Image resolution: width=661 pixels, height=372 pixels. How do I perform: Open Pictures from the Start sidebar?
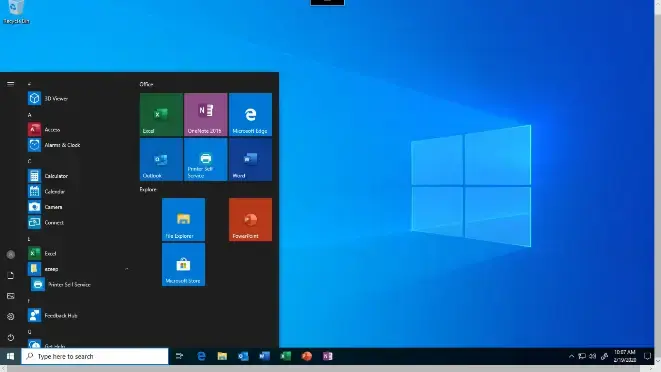(x=11, y=296)
